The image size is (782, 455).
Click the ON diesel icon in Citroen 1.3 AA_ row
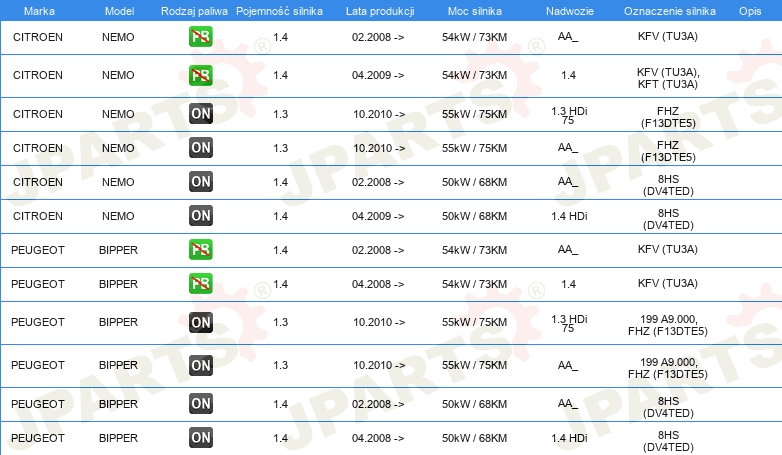point(200,148)
